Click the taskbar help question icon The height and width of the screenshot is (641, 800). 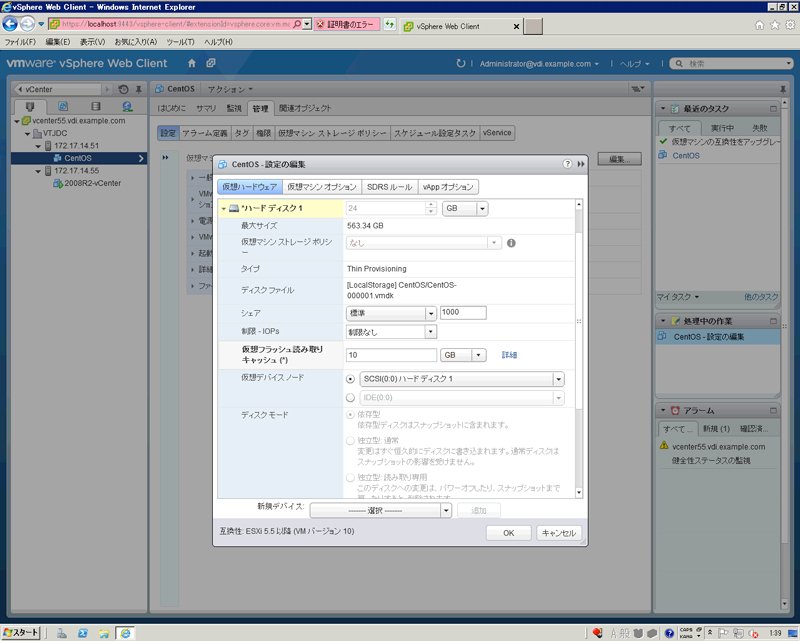click(669, 633)
